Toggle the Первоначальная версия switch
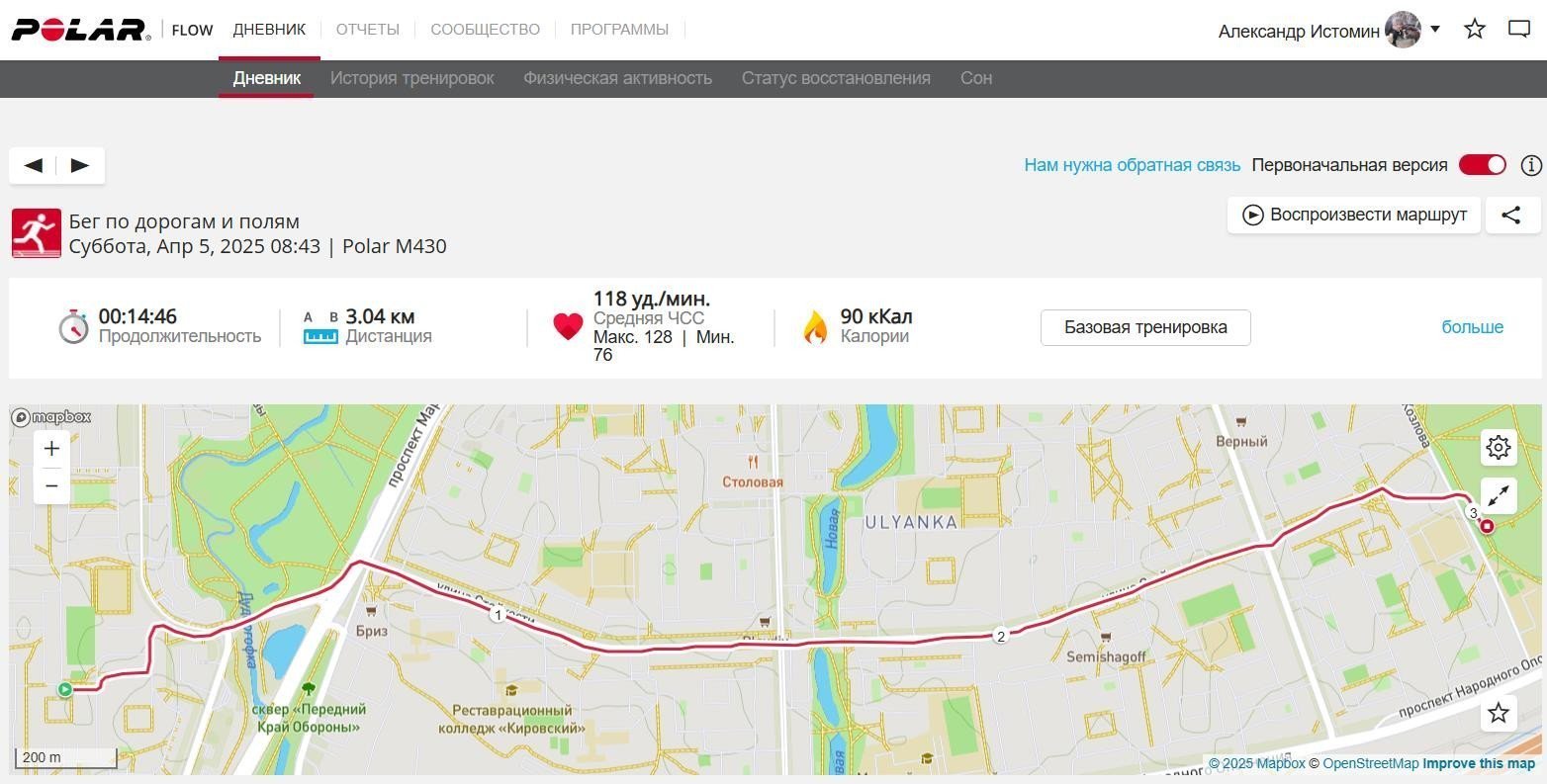This screenshot has height=784, width=1547. 1483,165
